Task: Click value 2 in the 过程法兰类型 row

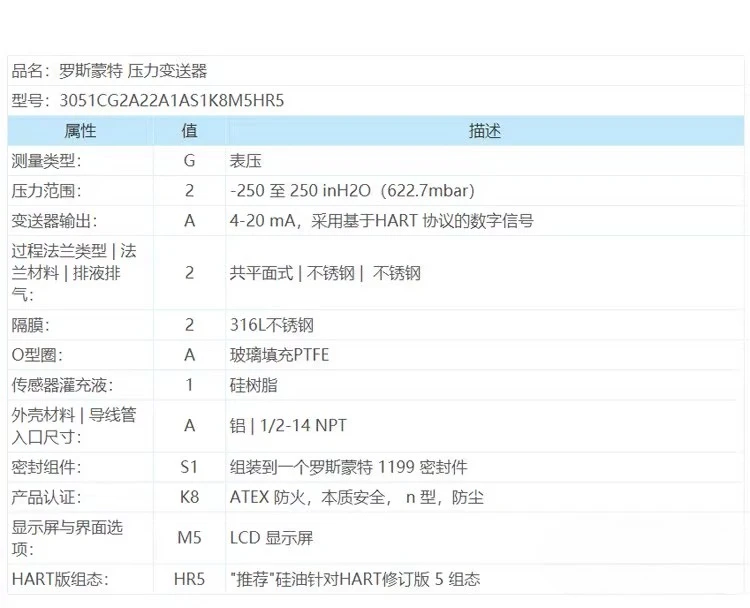Action: coord(189,273)
